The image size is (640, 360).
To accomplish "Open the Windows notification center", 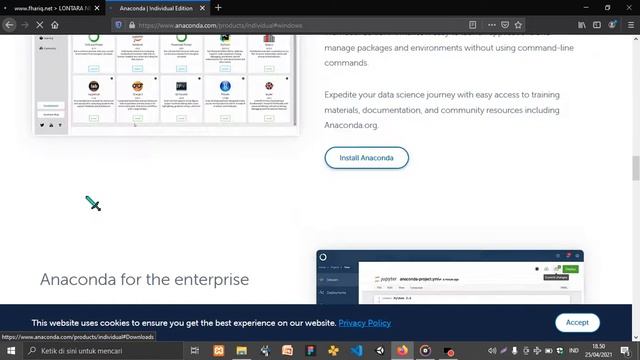I will 625,351.
